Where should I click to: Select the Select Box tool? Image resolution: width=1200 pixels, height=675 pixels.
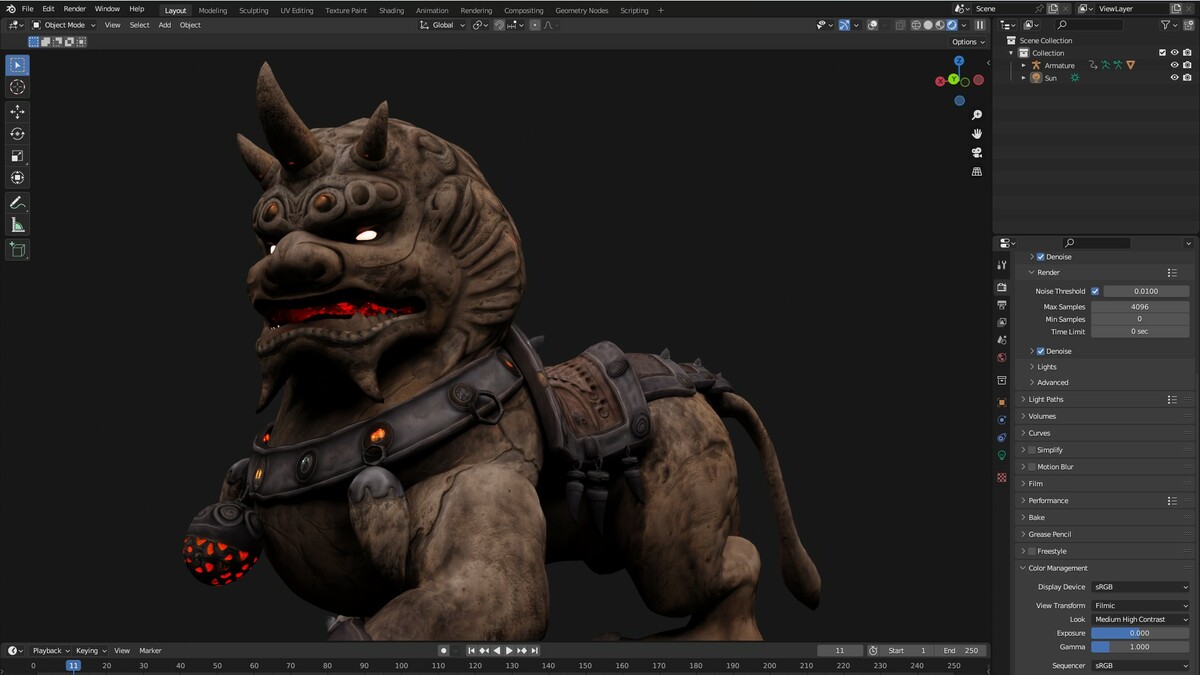pos(17,65)
